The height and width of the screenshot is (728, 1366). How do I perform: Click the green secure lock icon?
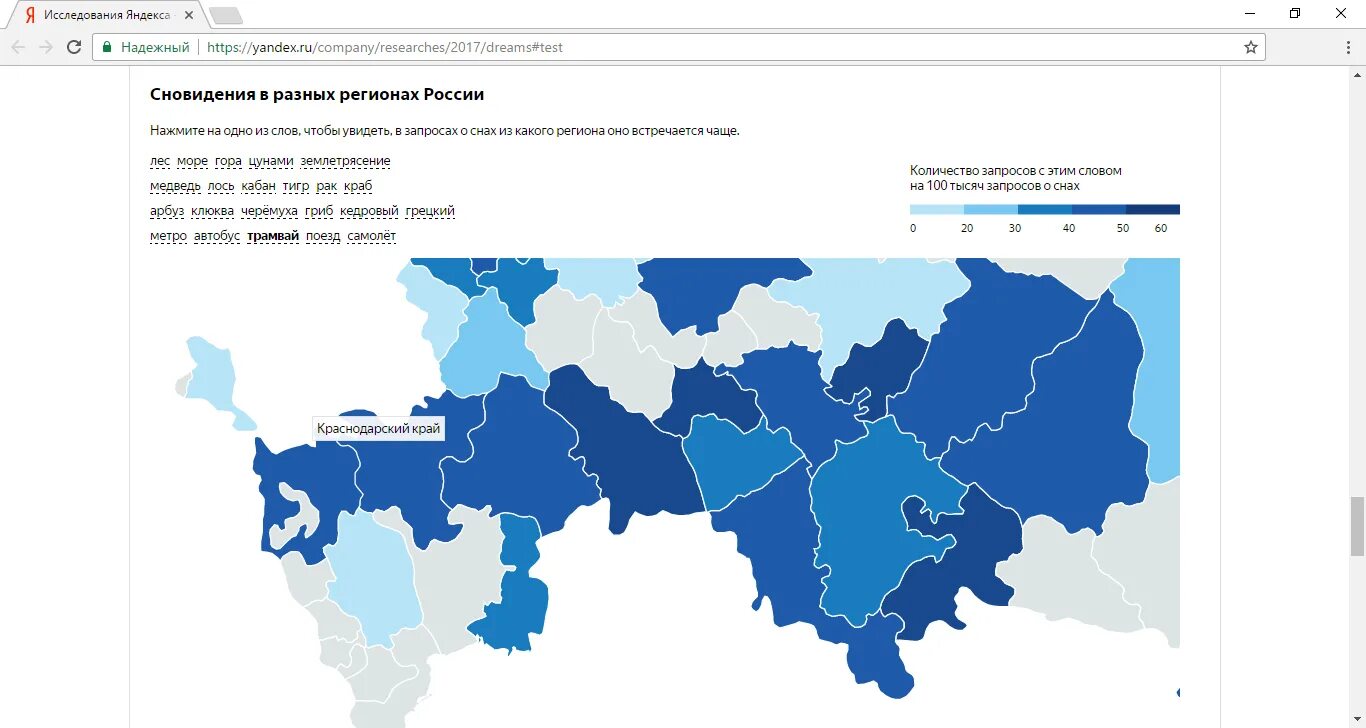tap(107, 47)
